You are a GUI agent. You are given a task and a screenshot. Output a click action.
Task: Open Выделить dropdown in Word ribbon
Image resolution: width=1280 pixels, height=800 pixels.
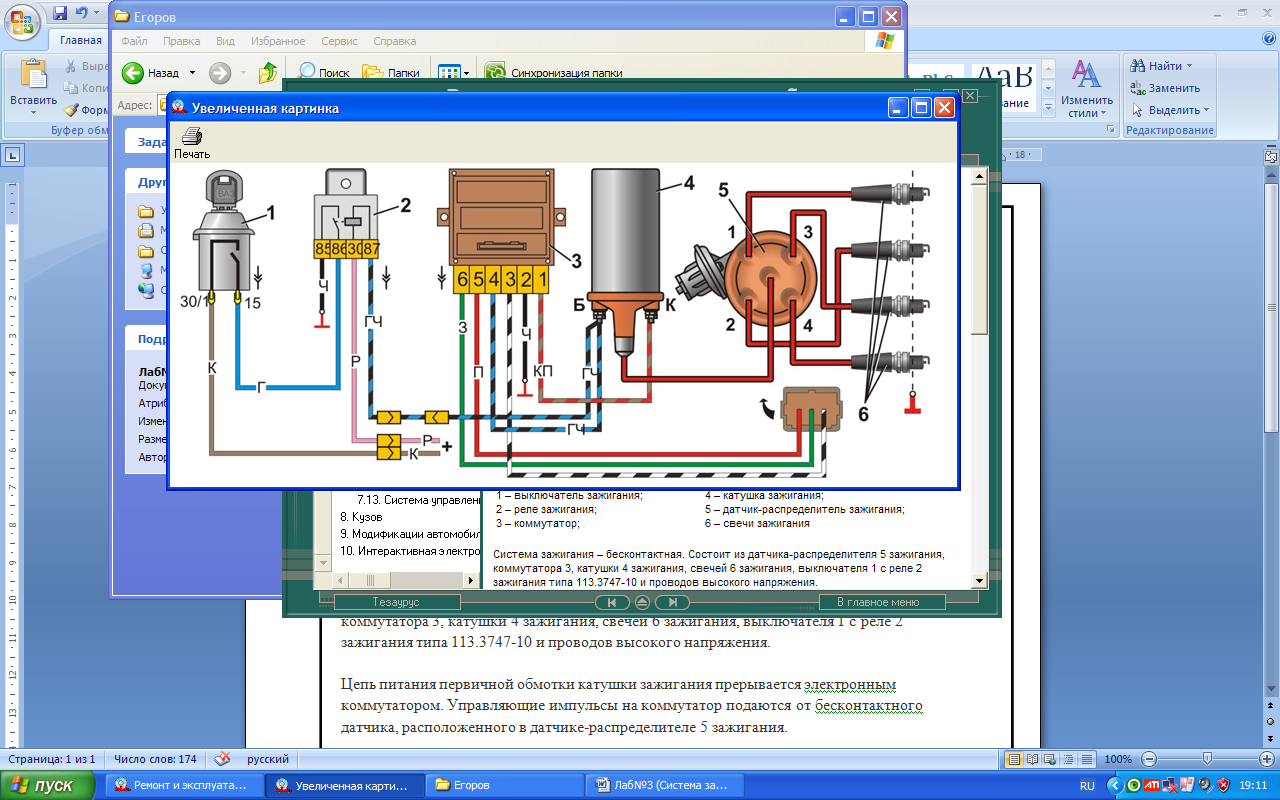pos(1170,110)
